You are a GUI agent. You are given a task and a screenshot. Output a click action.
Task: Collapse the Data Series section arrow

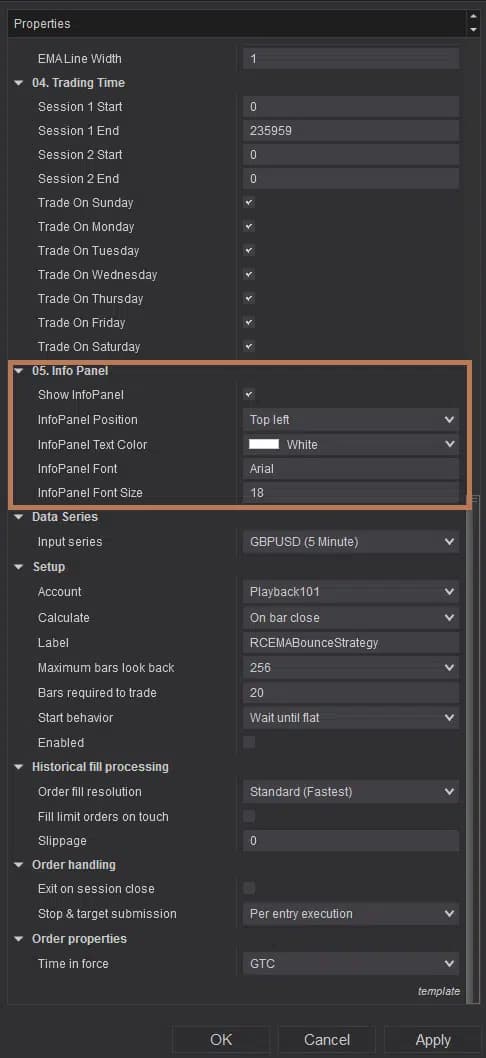coord(18,517)
